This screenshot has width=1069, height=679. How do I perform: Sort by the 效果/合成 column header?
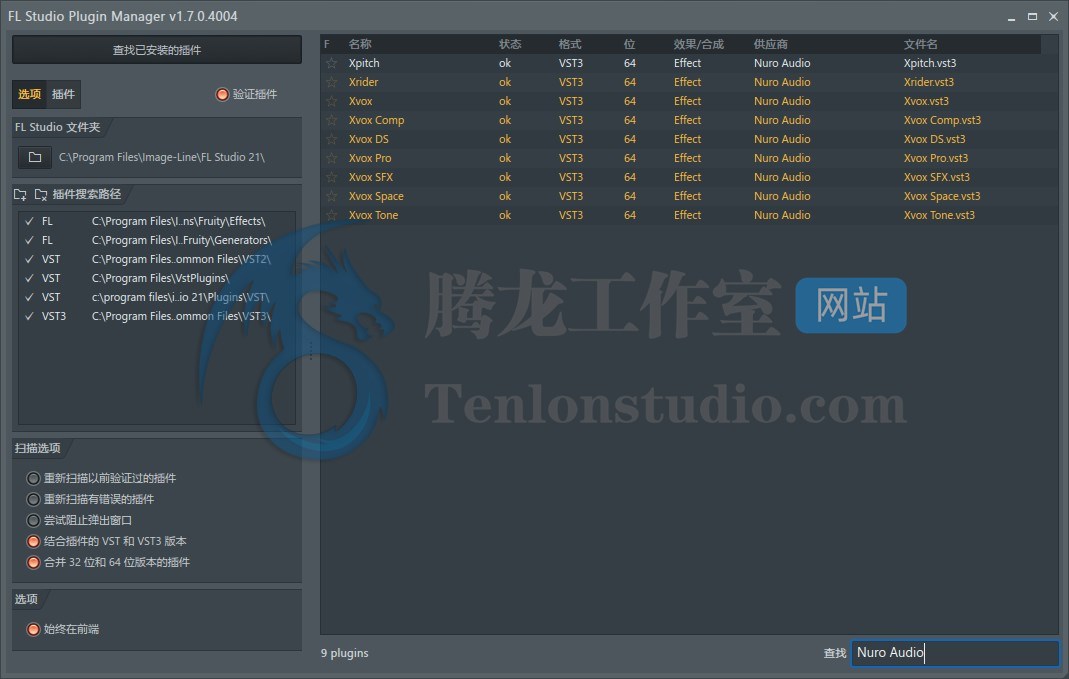click(x=699, y=44)
